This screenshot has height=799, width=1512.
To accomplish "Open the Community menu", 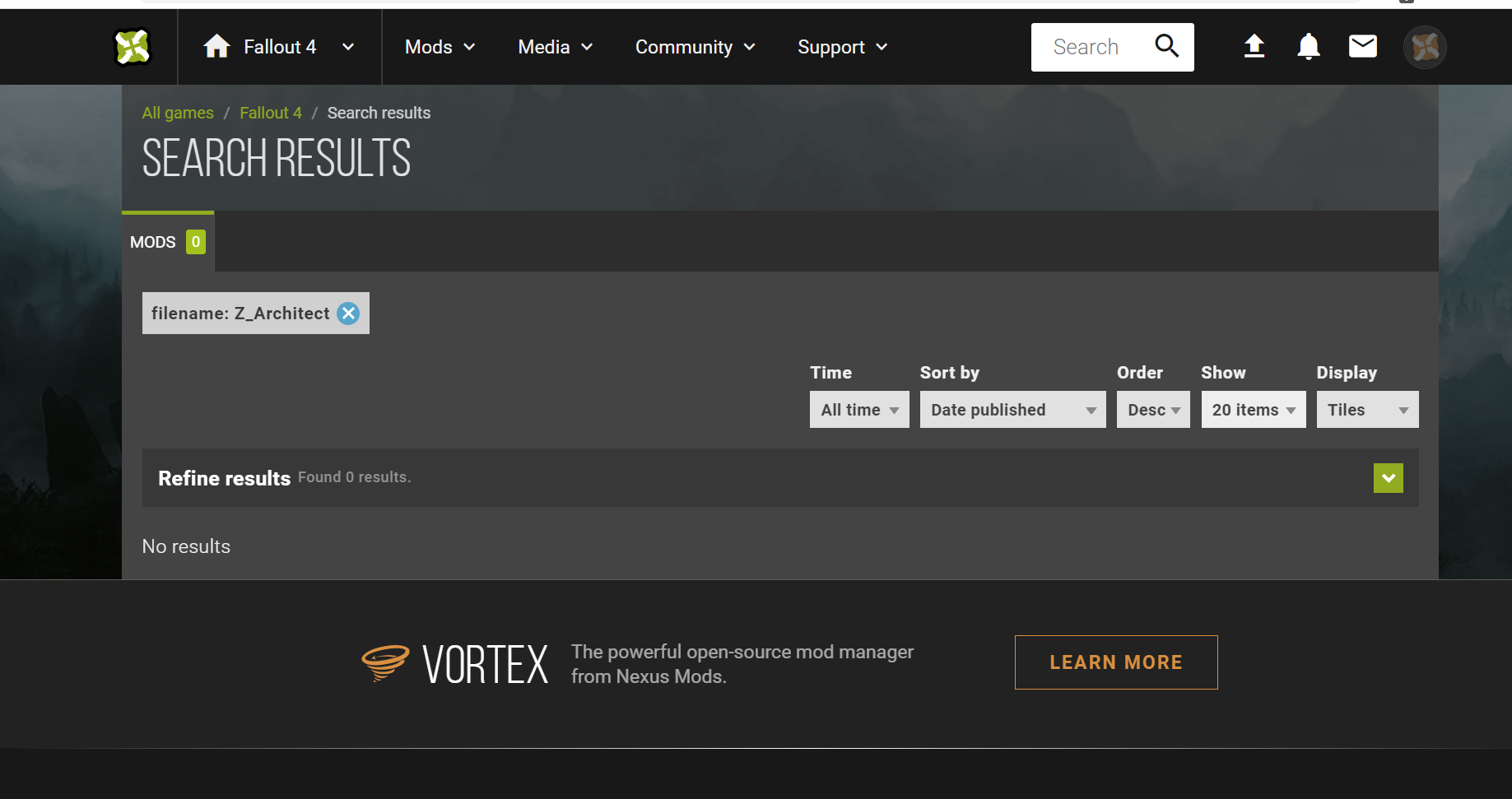I will 696,47.
